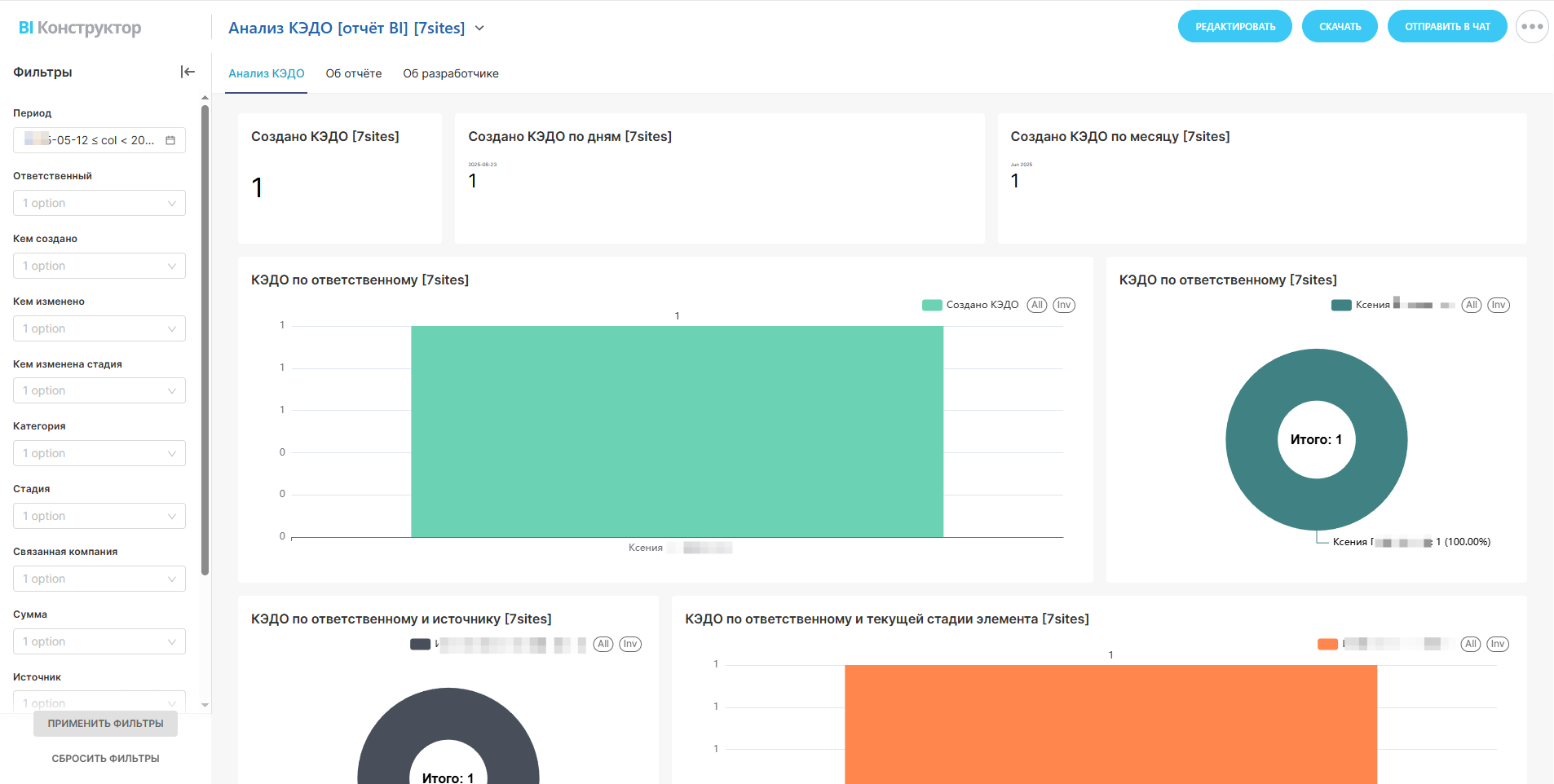1554x784 pixels.
Task: Collapse the filters sidebar panel
Action: pyautogui.click(x=188, y=72)
